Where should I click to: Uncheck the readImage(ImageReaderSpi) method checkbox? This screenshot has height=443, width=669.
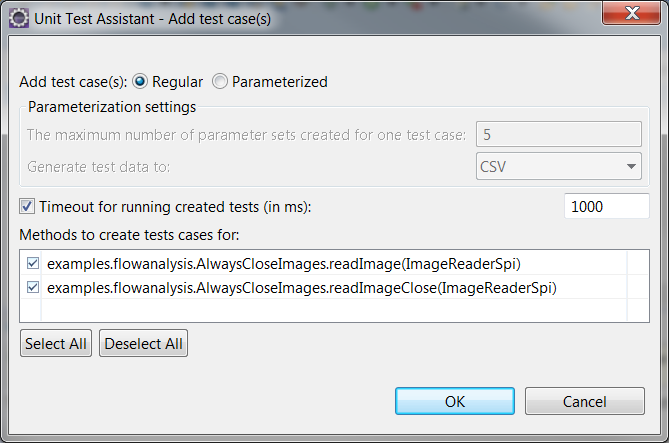pyautogui.click(x=33, y=263)
